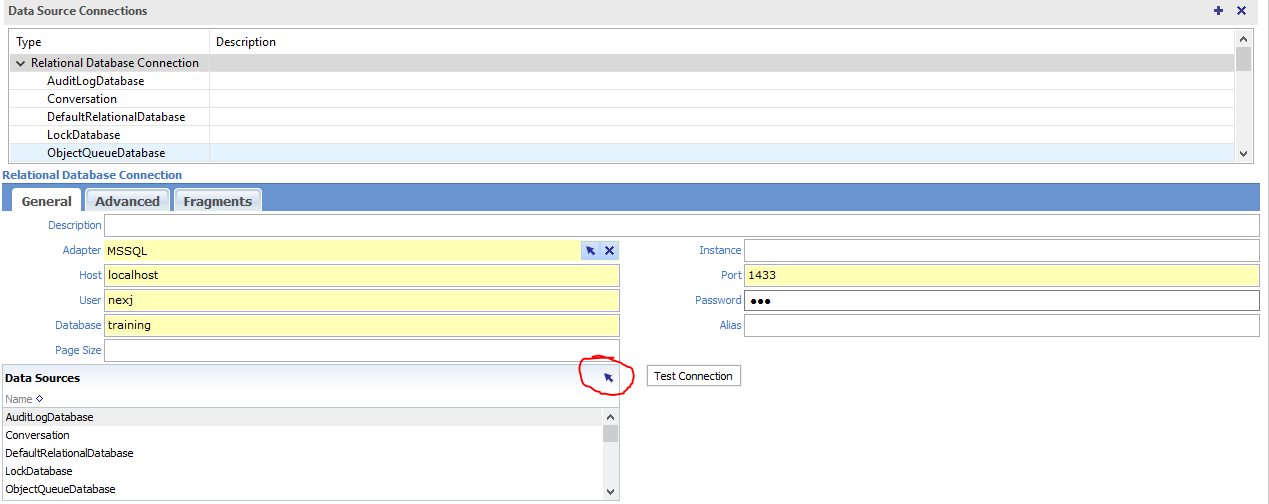Select ObjectQueueDatabase in the connections table

click(x=106, y=153)
